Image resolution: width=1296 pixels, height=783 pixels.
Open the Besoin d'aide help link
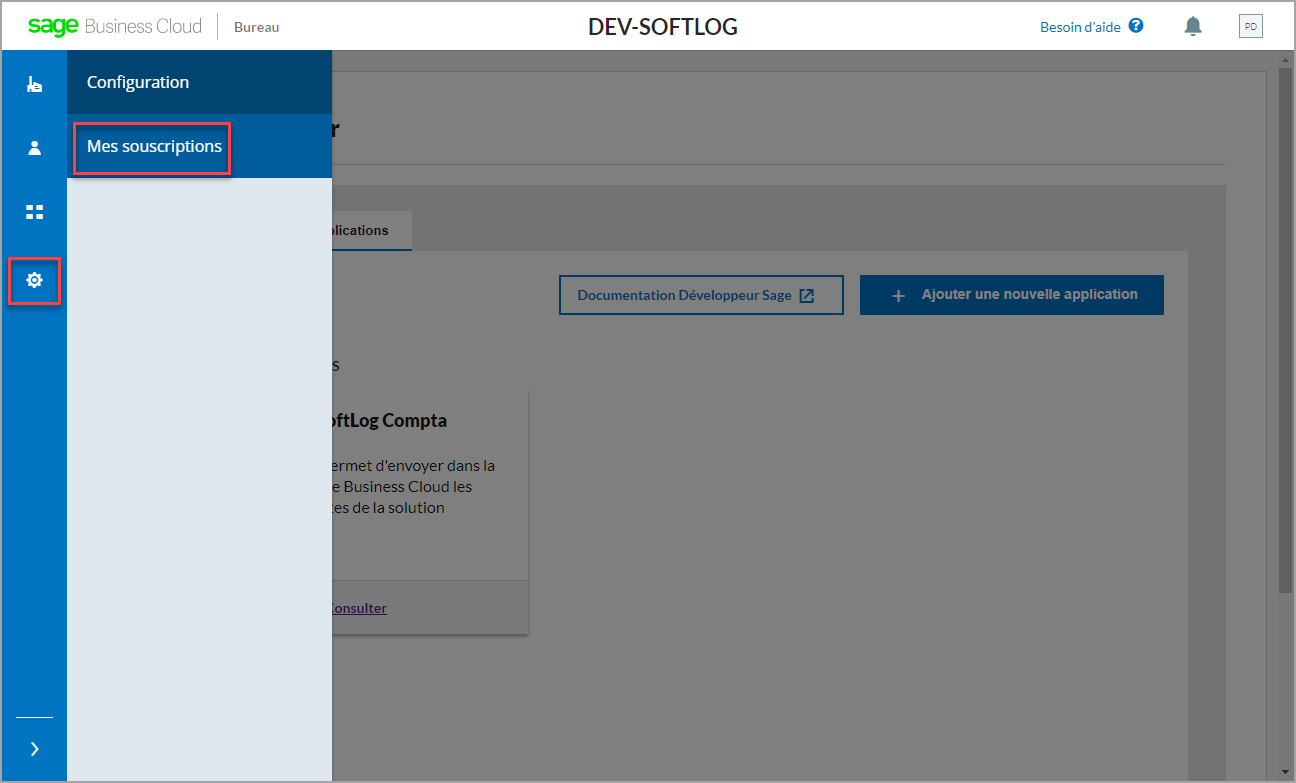[x=1080, y=27]
